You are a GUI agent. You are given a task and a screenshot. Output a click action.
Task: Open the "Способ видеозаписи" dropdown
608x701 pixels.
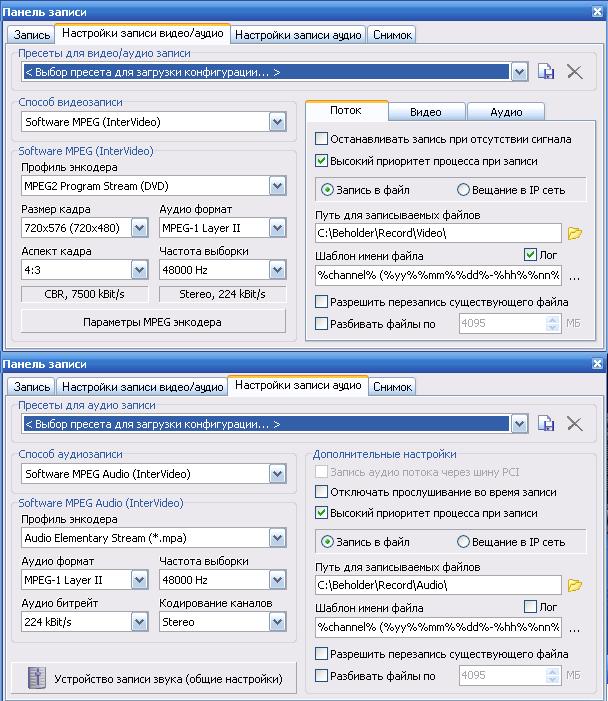[277, 122]
